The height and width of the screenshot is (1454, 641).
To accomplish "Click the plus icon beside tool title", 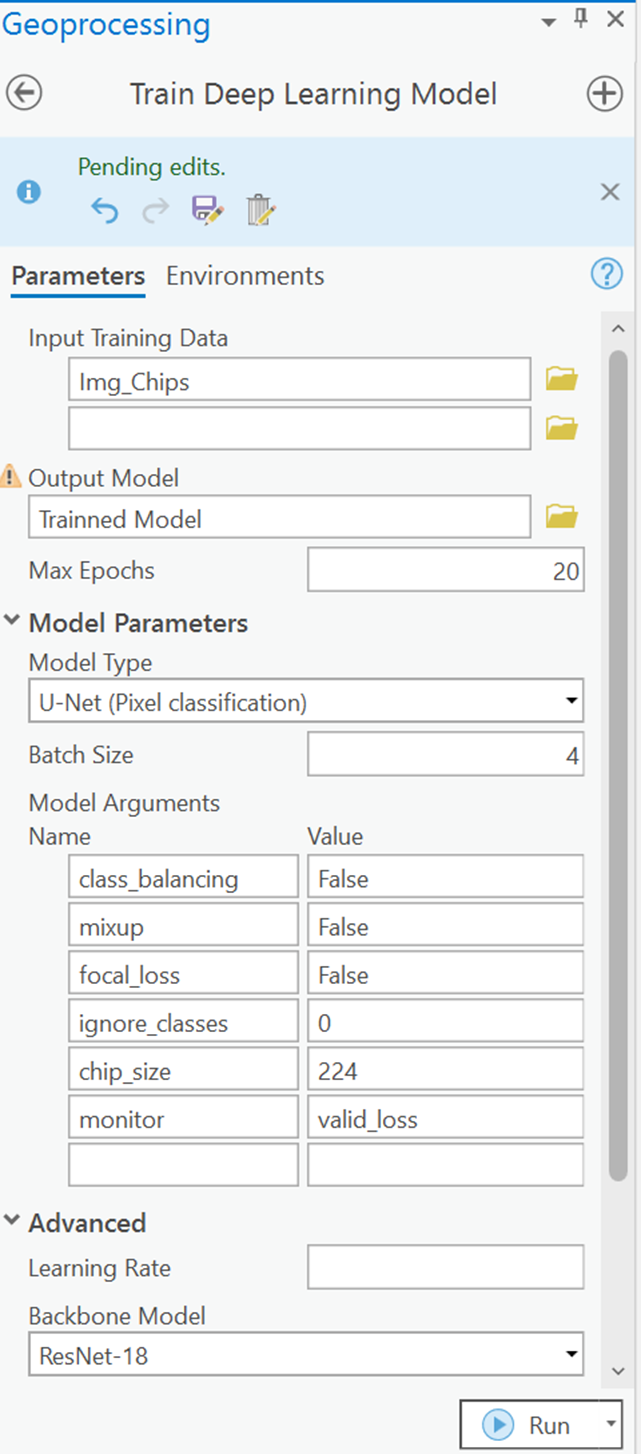I will [603, 94].
